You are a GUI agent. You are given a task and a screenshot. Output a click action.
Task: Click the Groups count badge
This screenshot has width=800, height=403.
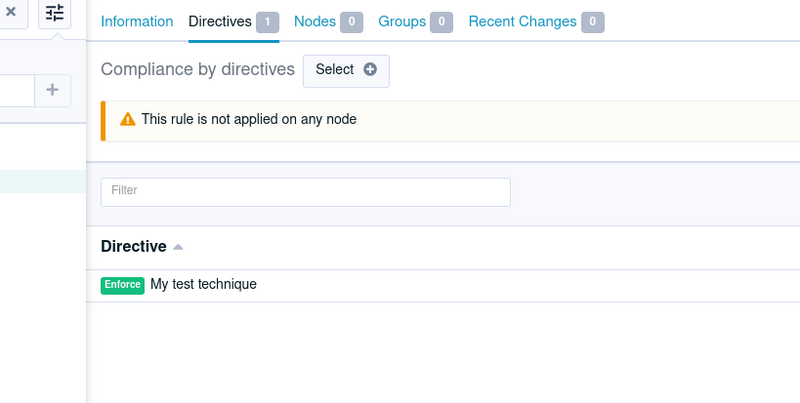click(441, 22)
